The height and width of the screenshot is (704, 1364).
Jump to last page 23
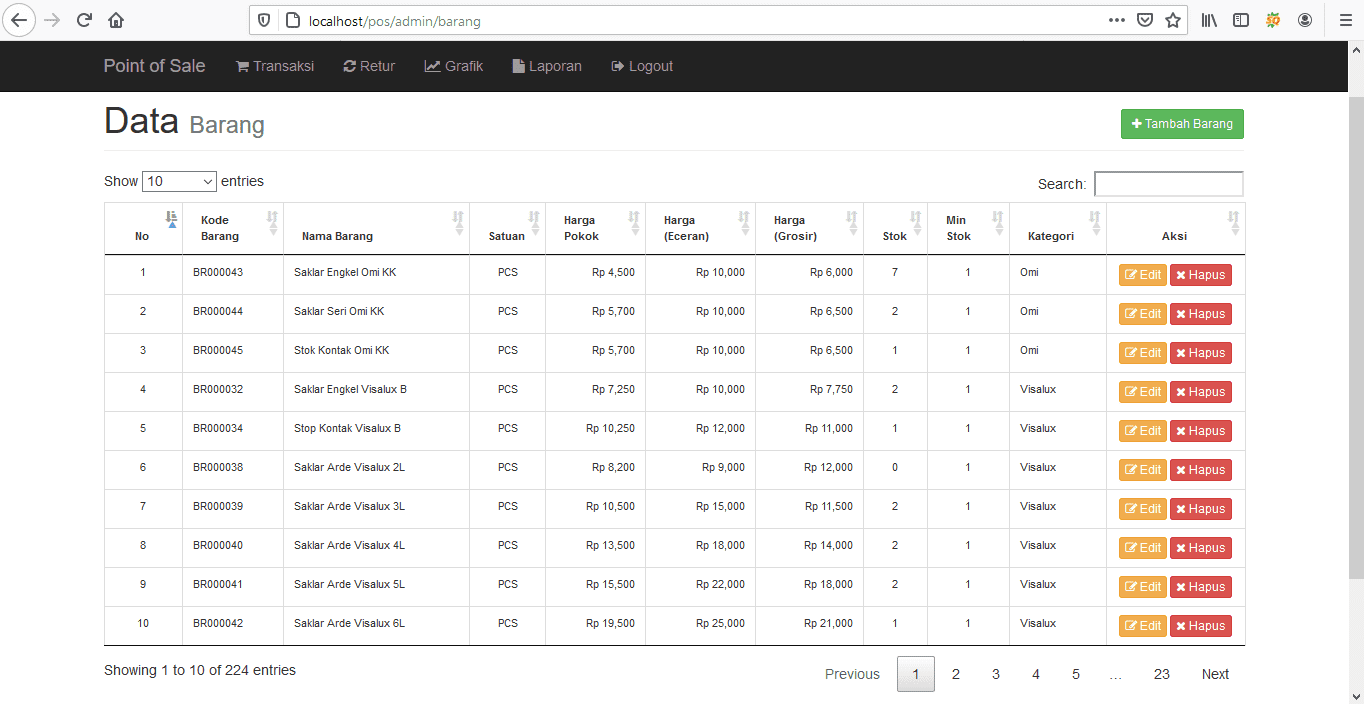tap(1162, 674)
